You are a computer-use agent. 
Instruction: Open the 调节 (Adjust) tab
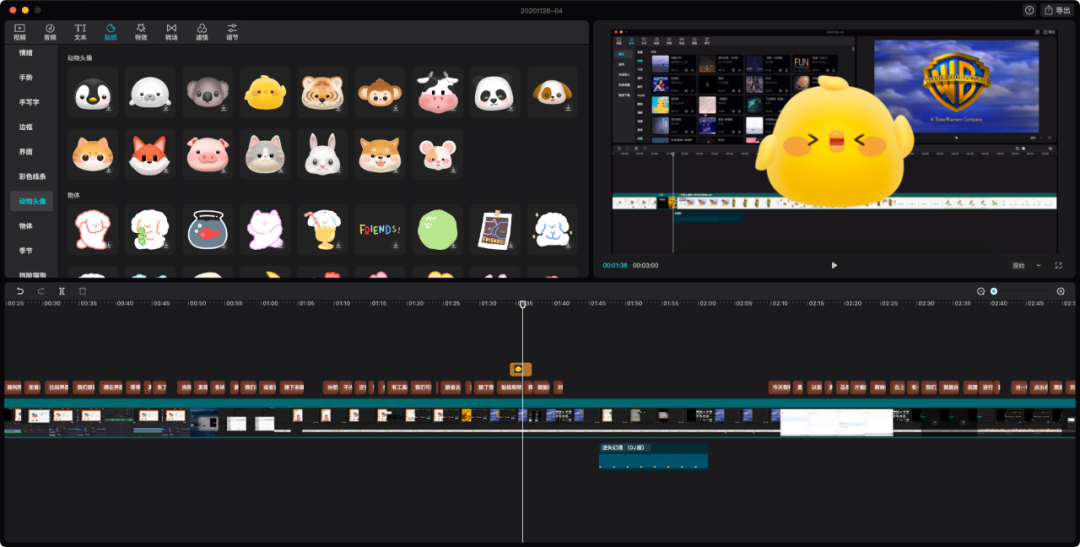tap(232, 32)
